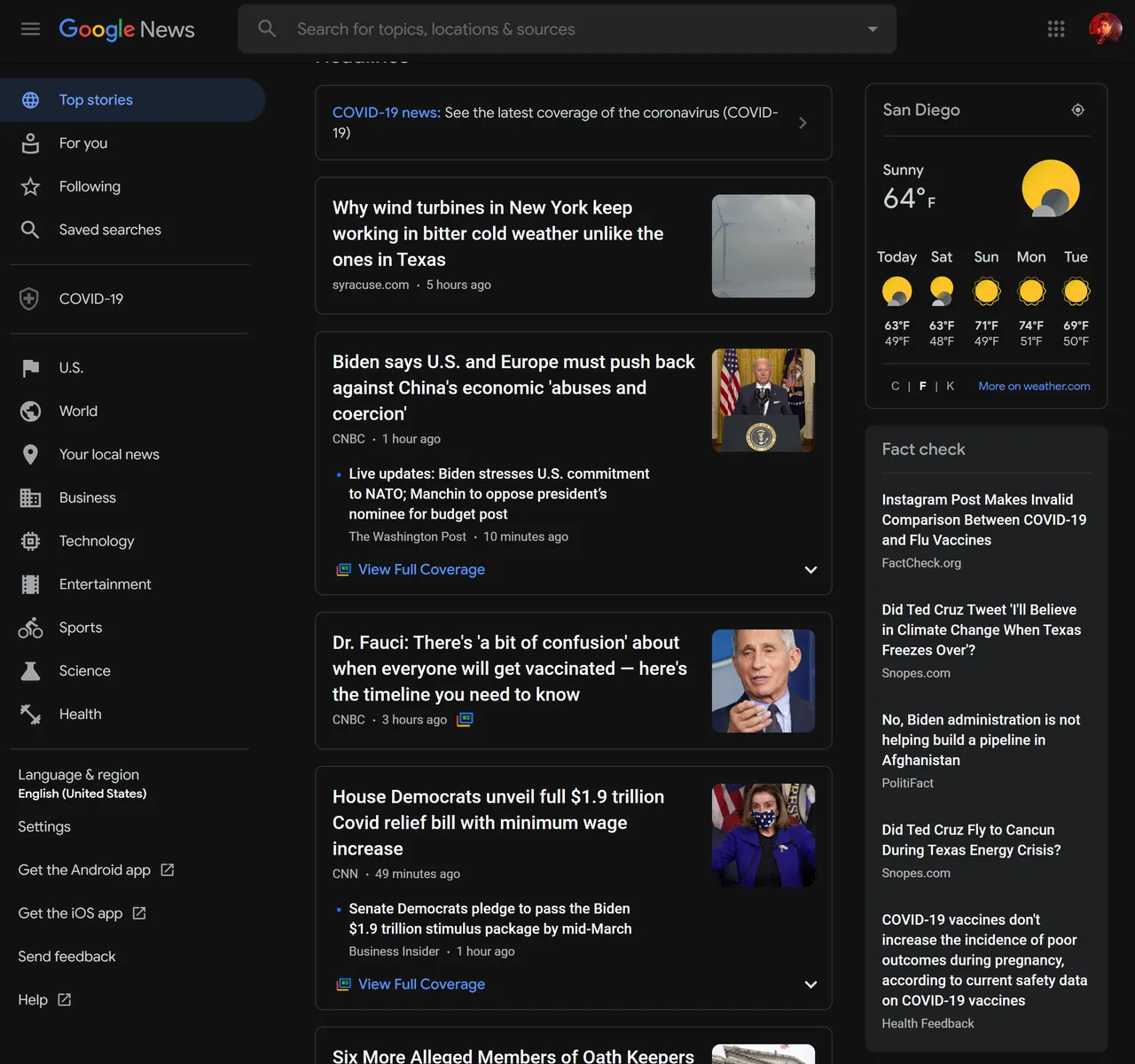Click the search magnifier icon

pos(267,28)
